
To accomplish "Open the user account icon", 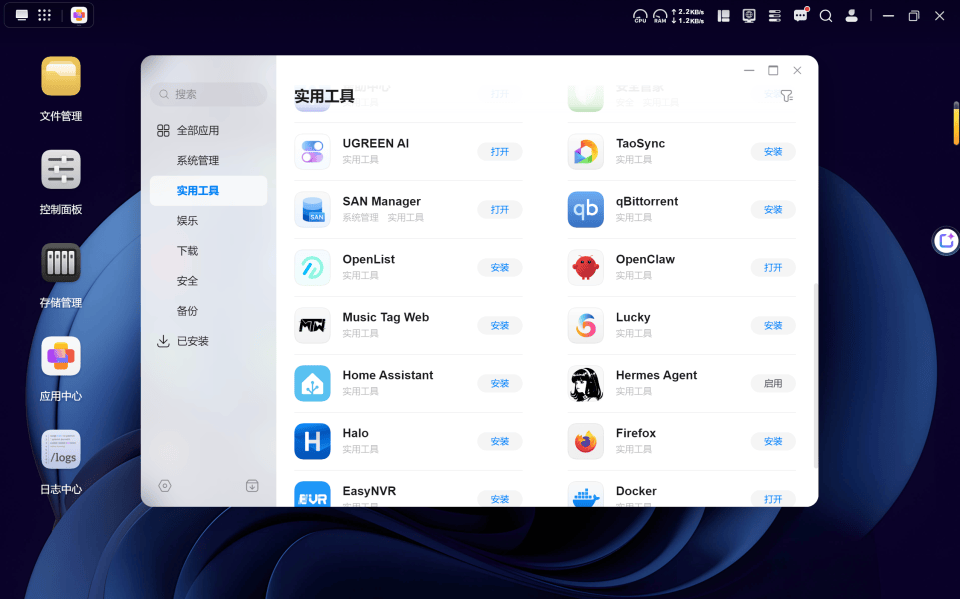I will pyautogui.click(x=852, y=16).
